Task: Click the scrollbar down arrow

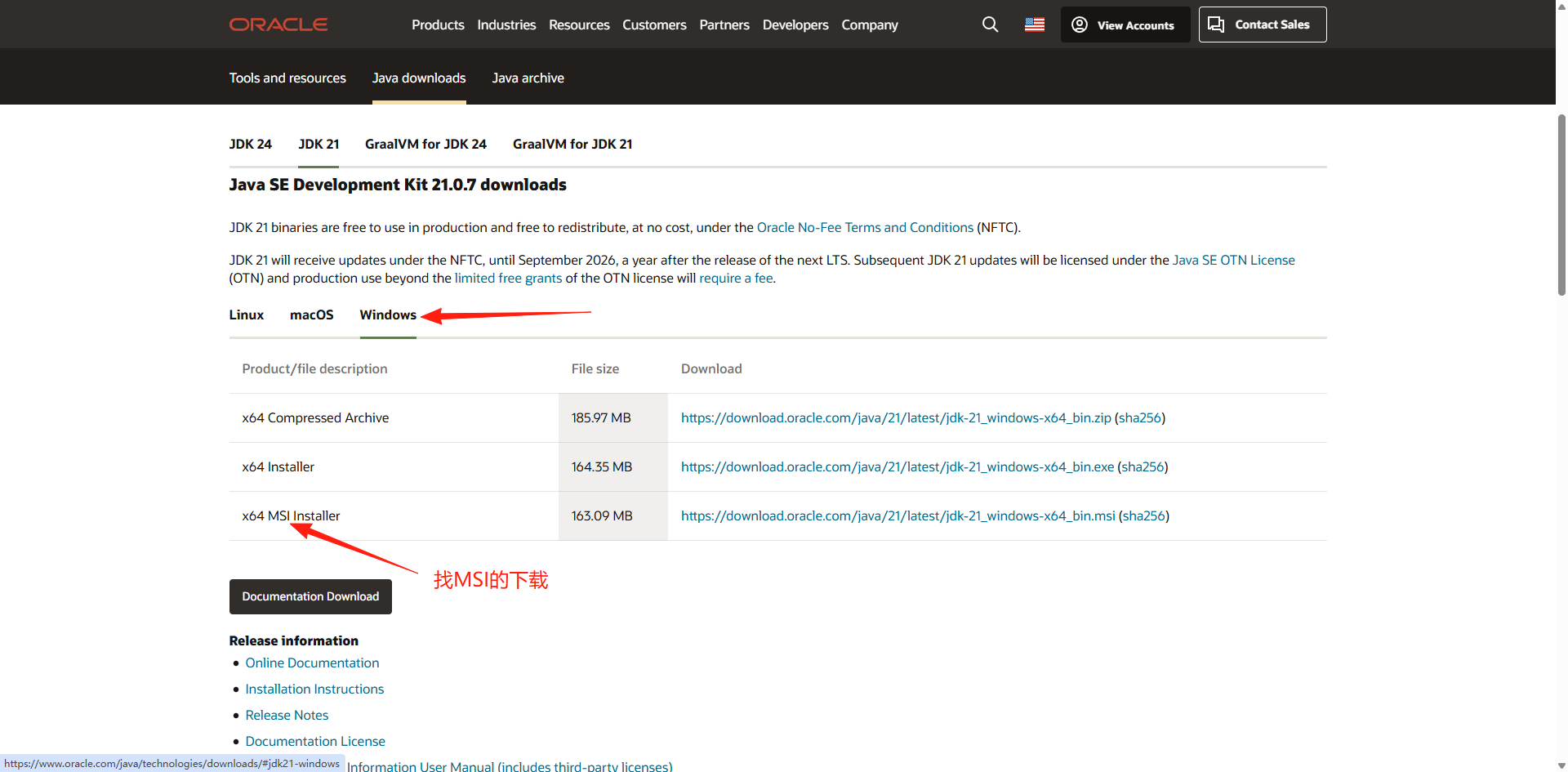Action: 1561,765
